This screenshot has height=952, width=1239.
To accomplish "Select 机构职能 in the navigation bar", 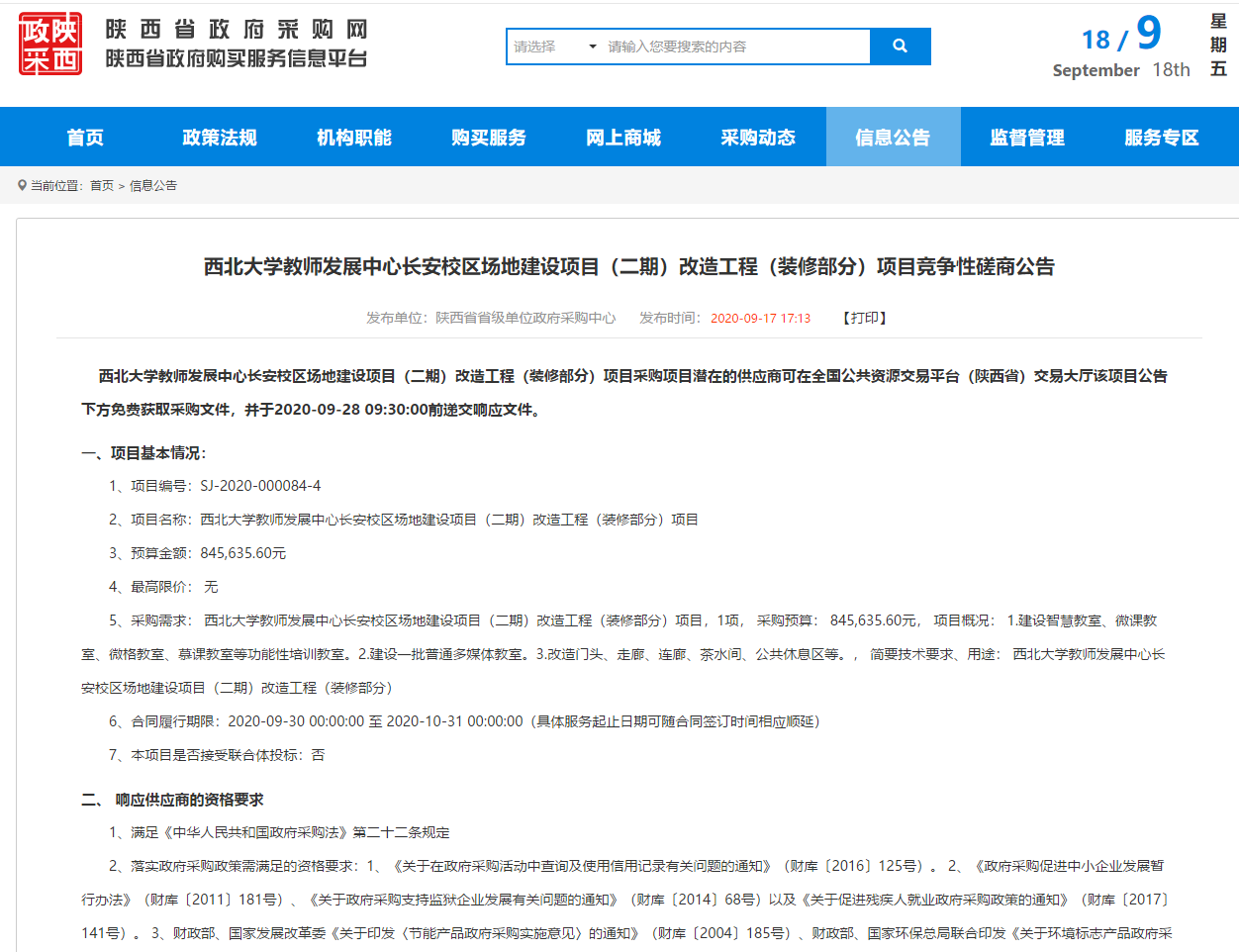I will click(354, 138).
